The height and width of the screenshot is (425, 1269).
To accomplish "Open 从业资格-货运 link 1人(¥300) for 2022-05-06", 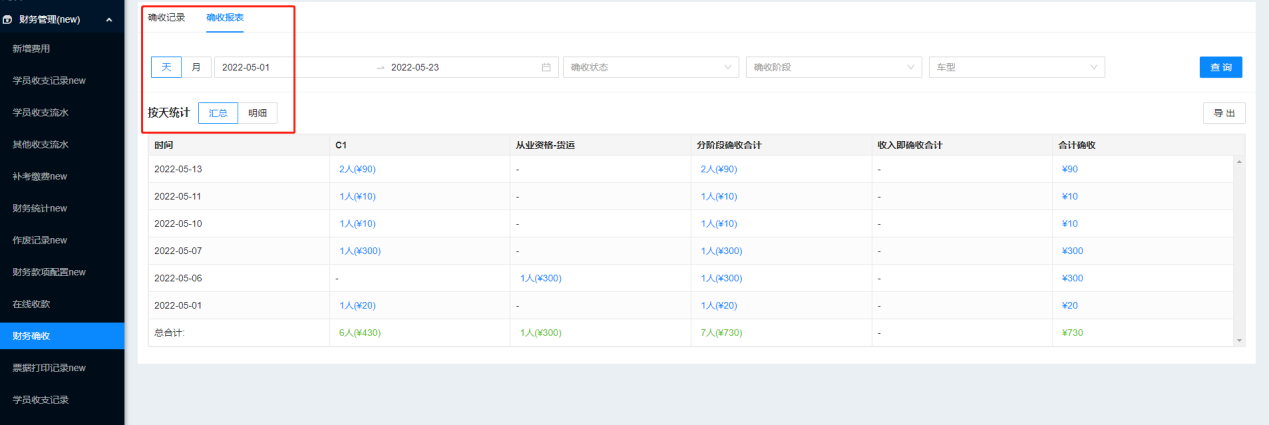I will click(541, 278).
